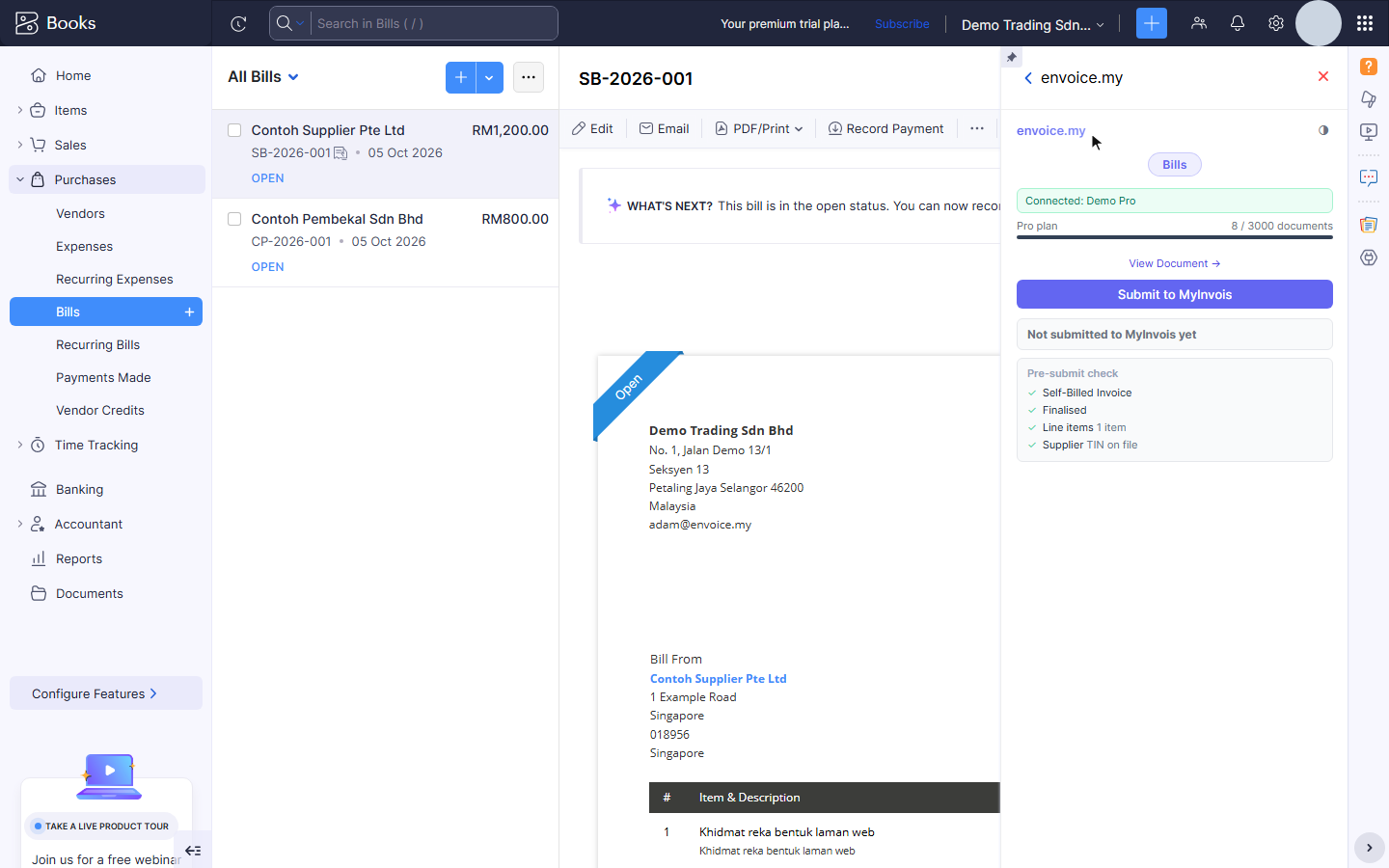1389x868 pixels.
Task: Expand the Sales sidebar section
Action: 20,145
